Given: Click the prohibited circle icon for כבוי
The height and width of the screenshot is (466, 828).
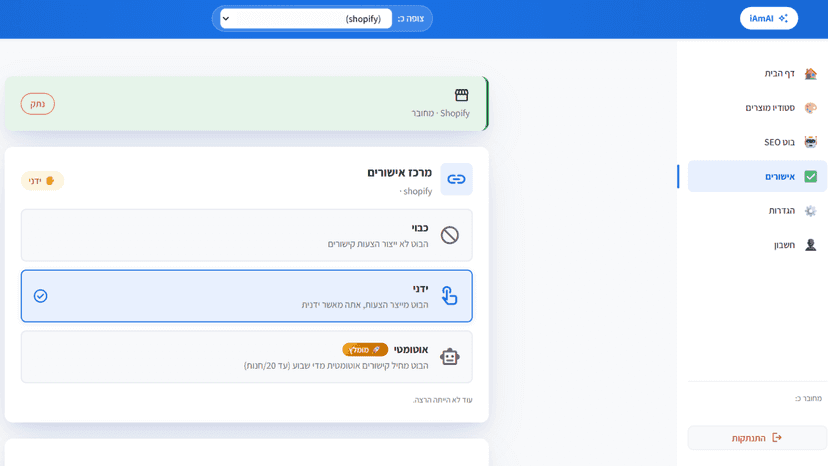Looking at the screenshot, I should pyautogui.click(x=450, y=235).
